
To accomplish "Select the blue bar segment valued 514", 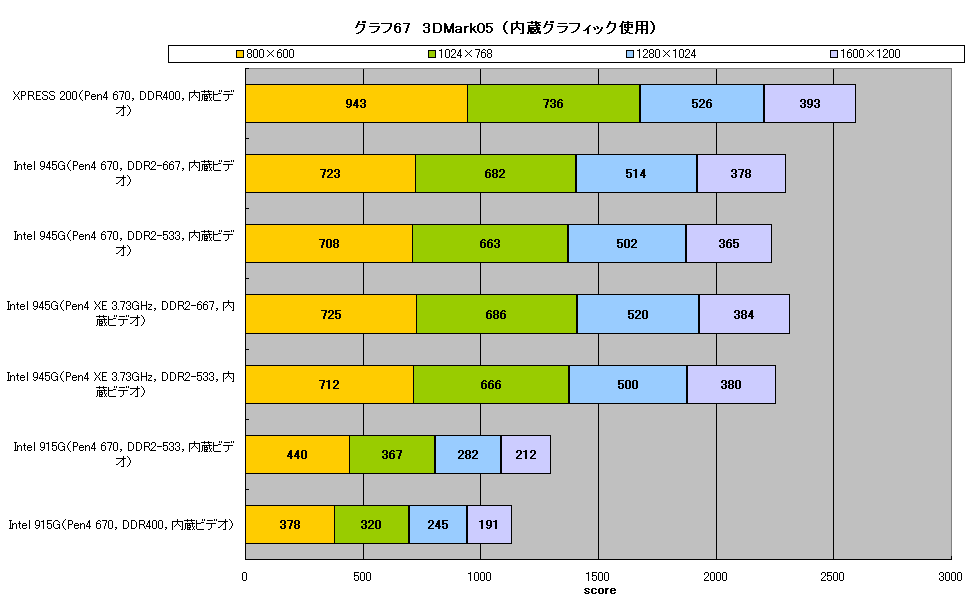I will click(637, 173).
